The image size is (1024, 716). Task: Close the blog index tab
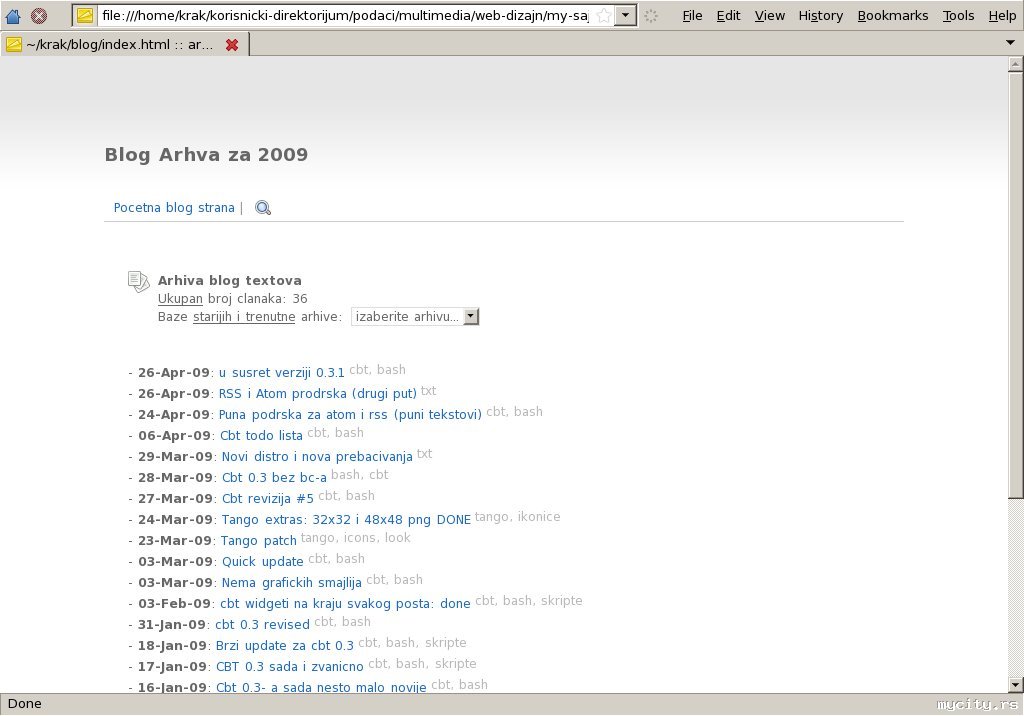[x=232, y=45]
